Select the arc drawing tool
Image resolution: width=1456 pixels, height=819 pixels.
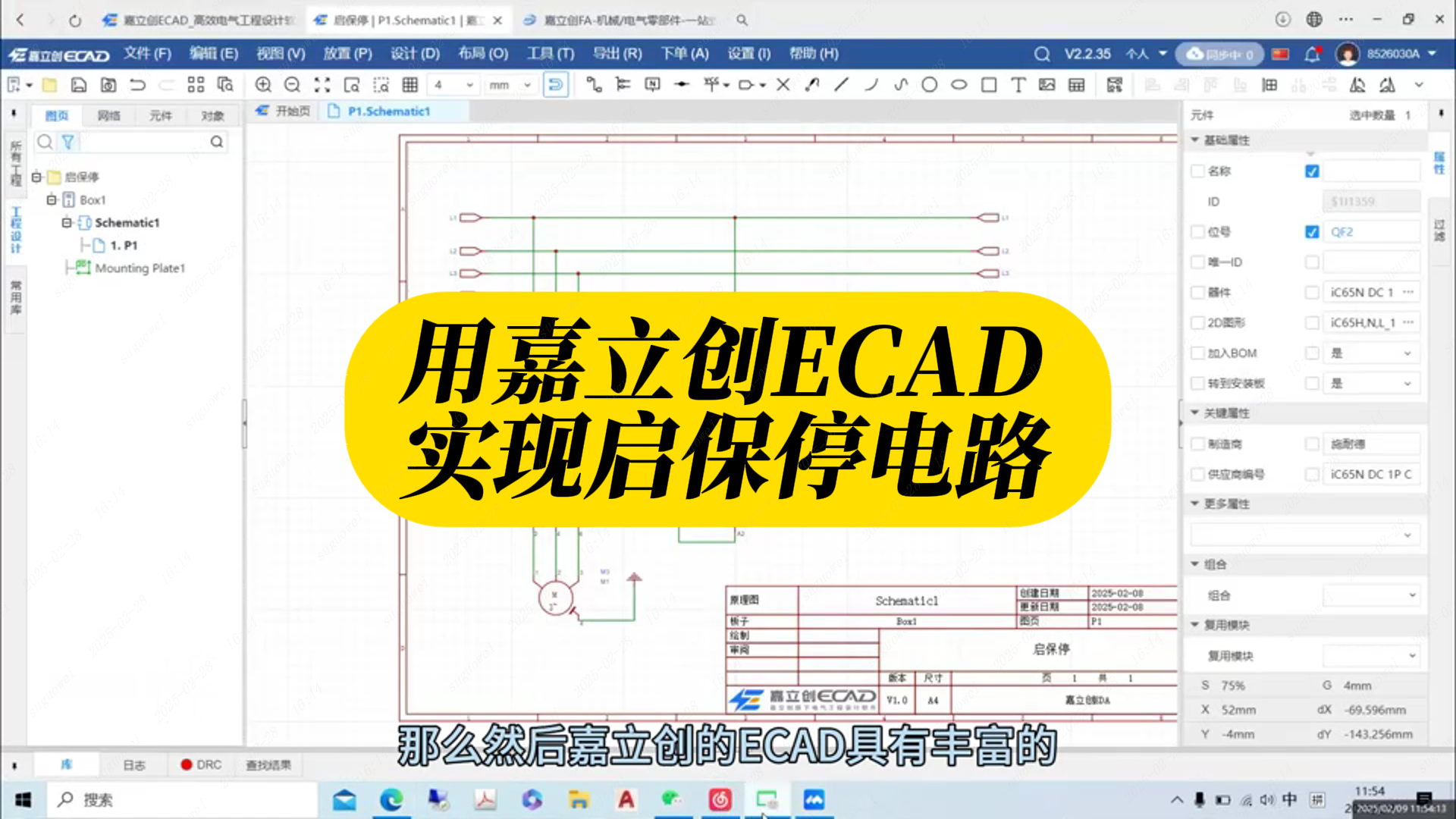871,85
